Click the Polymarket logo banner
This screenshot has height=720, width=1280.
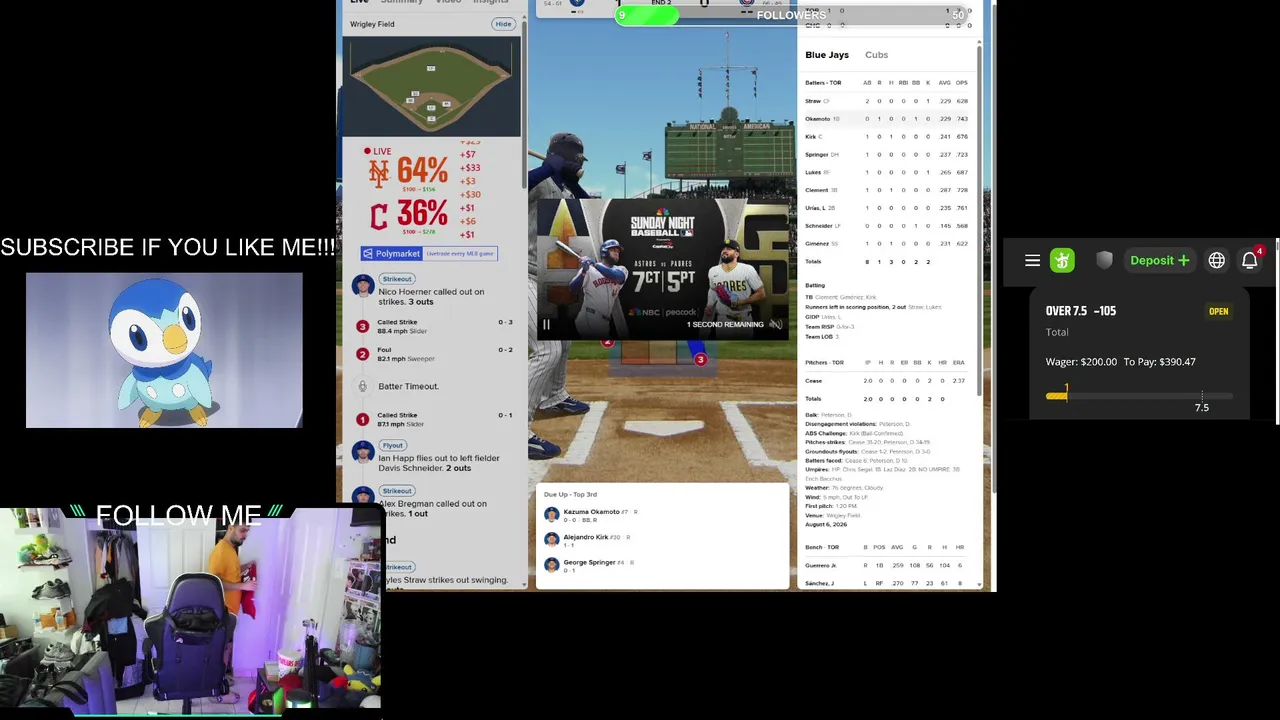392,254
